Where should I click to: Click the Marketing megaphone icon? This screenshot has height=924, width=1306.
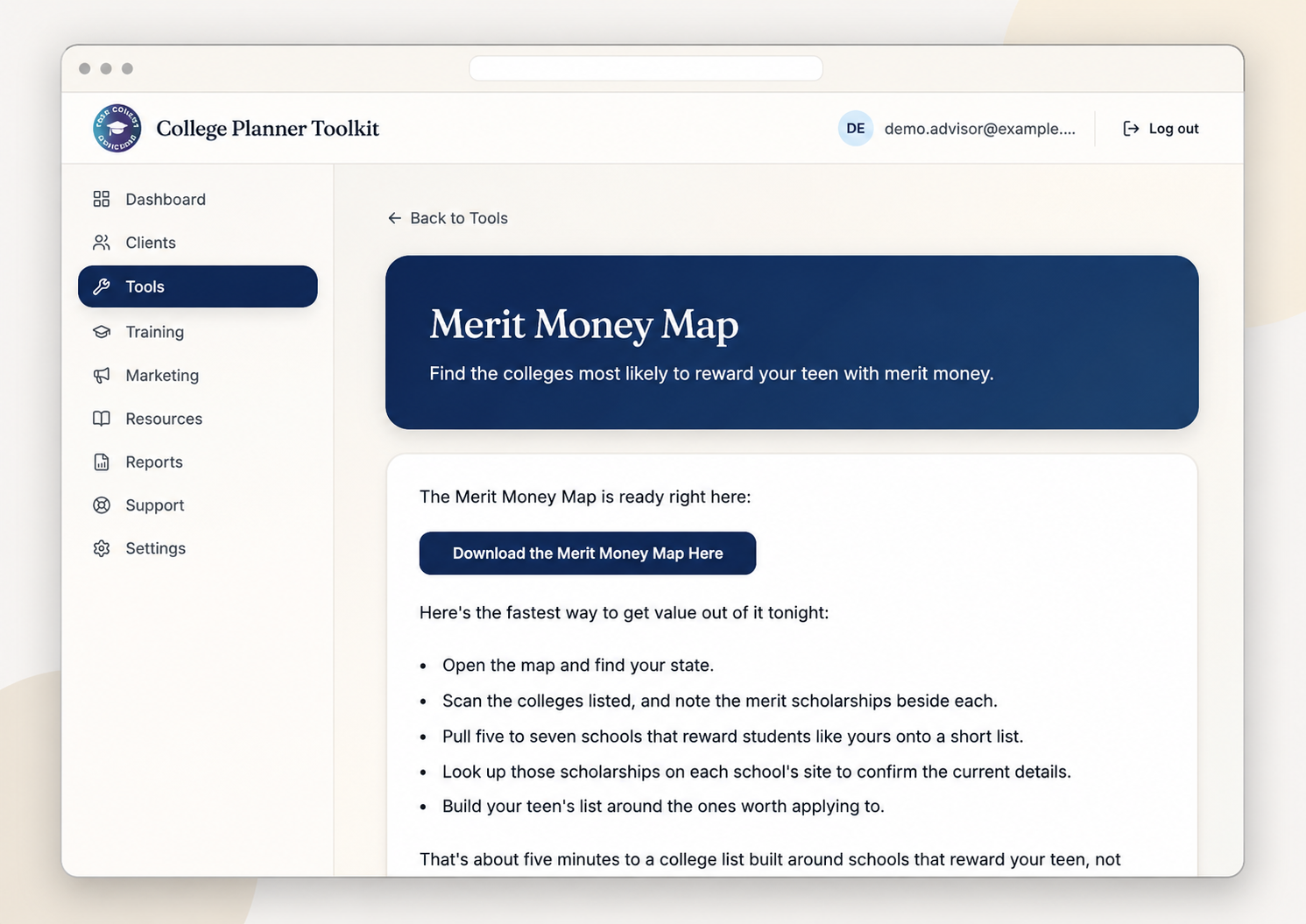(102, 375)
